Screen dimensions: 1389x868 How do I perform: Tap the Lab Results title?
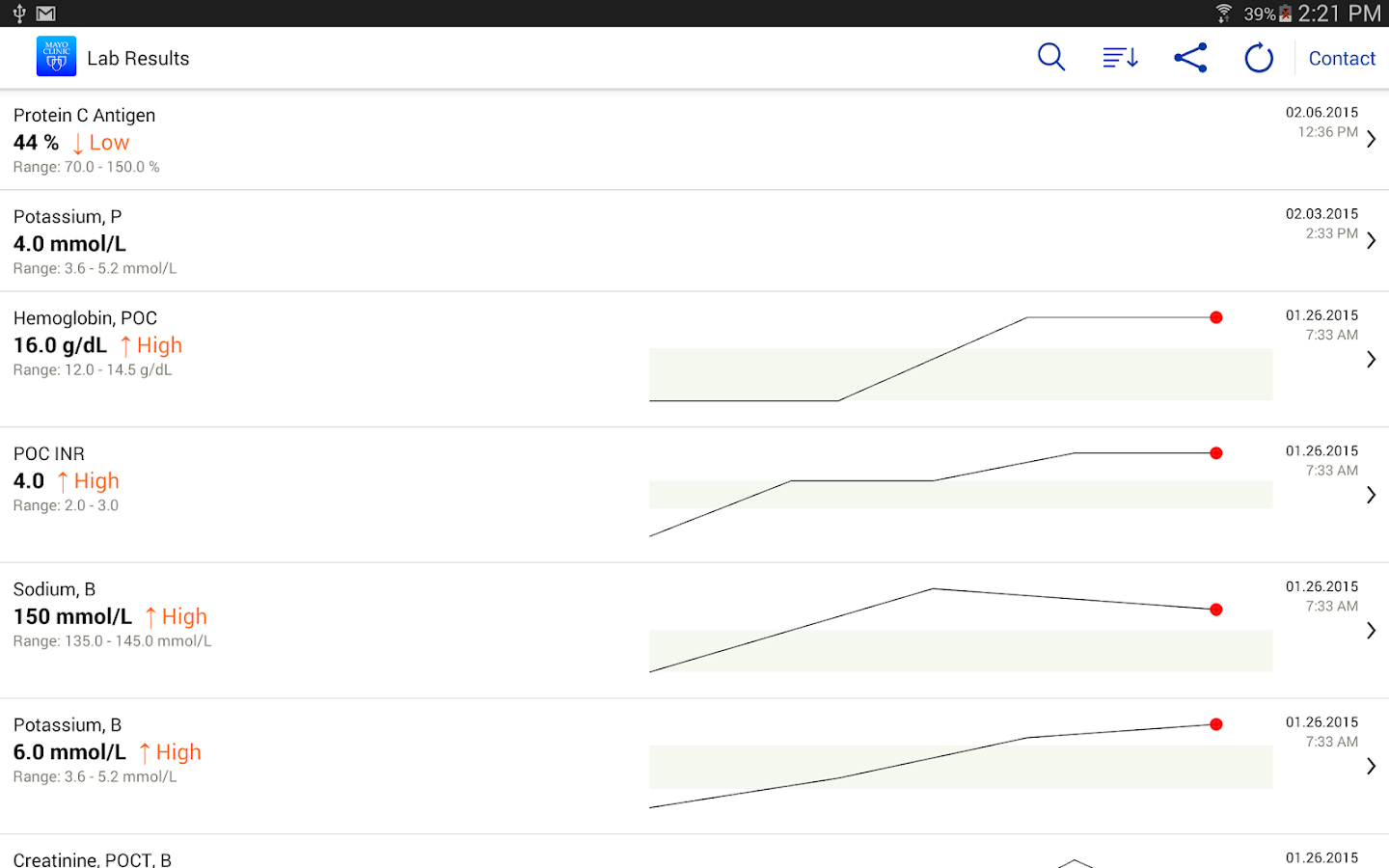pyautogui.click(x=138, y=59)
